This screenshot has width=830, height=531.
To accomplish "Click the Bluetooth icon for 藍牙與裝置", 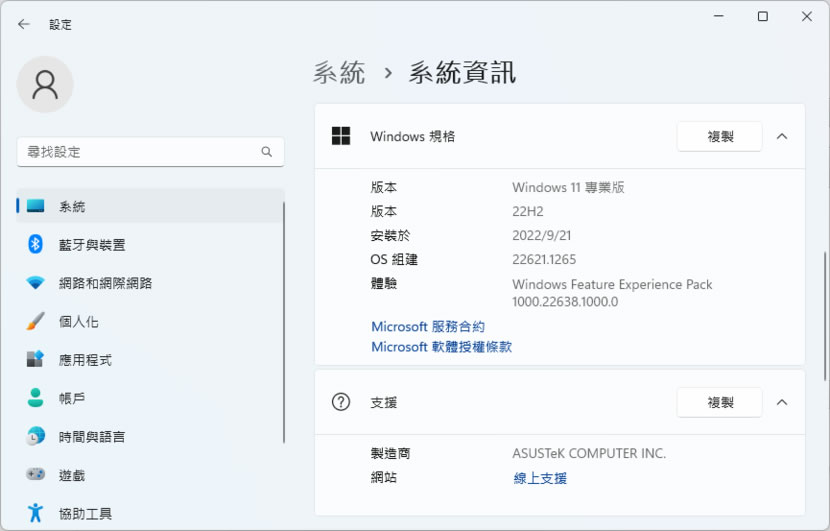I will [x=35, y=244].
